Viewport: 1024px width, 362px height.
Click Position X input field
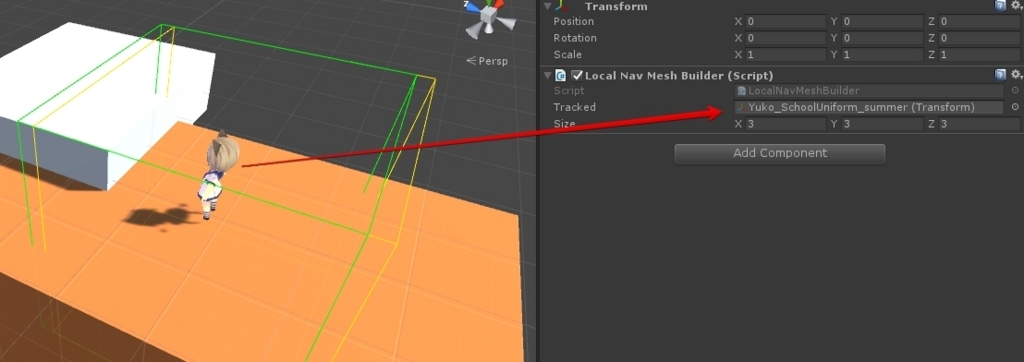tap(786, 22)
